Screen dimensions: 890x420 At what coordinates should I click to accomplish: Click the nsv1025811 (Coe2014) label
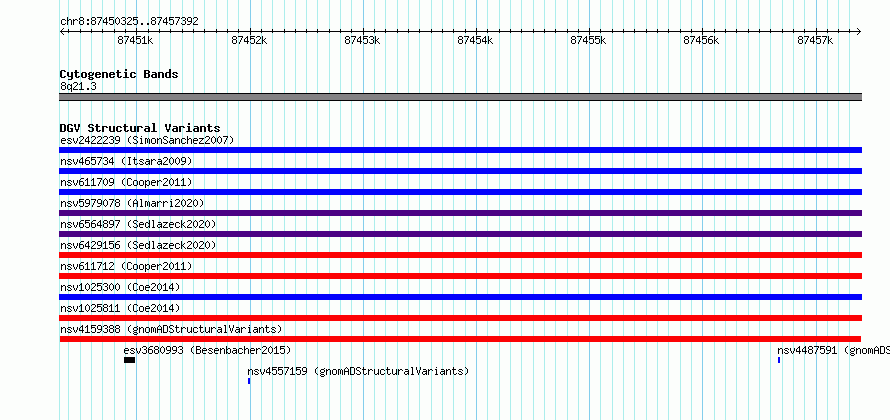click(x=120, y=308)
